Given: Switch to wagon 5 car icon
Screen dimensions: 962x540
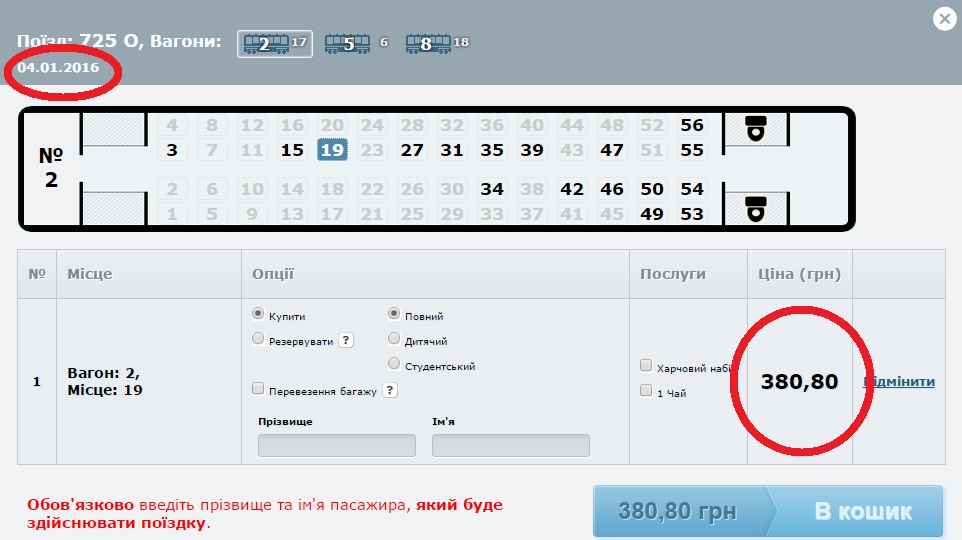Looking at the screenshot, I should pyautogui.click(x=347, y=44).
